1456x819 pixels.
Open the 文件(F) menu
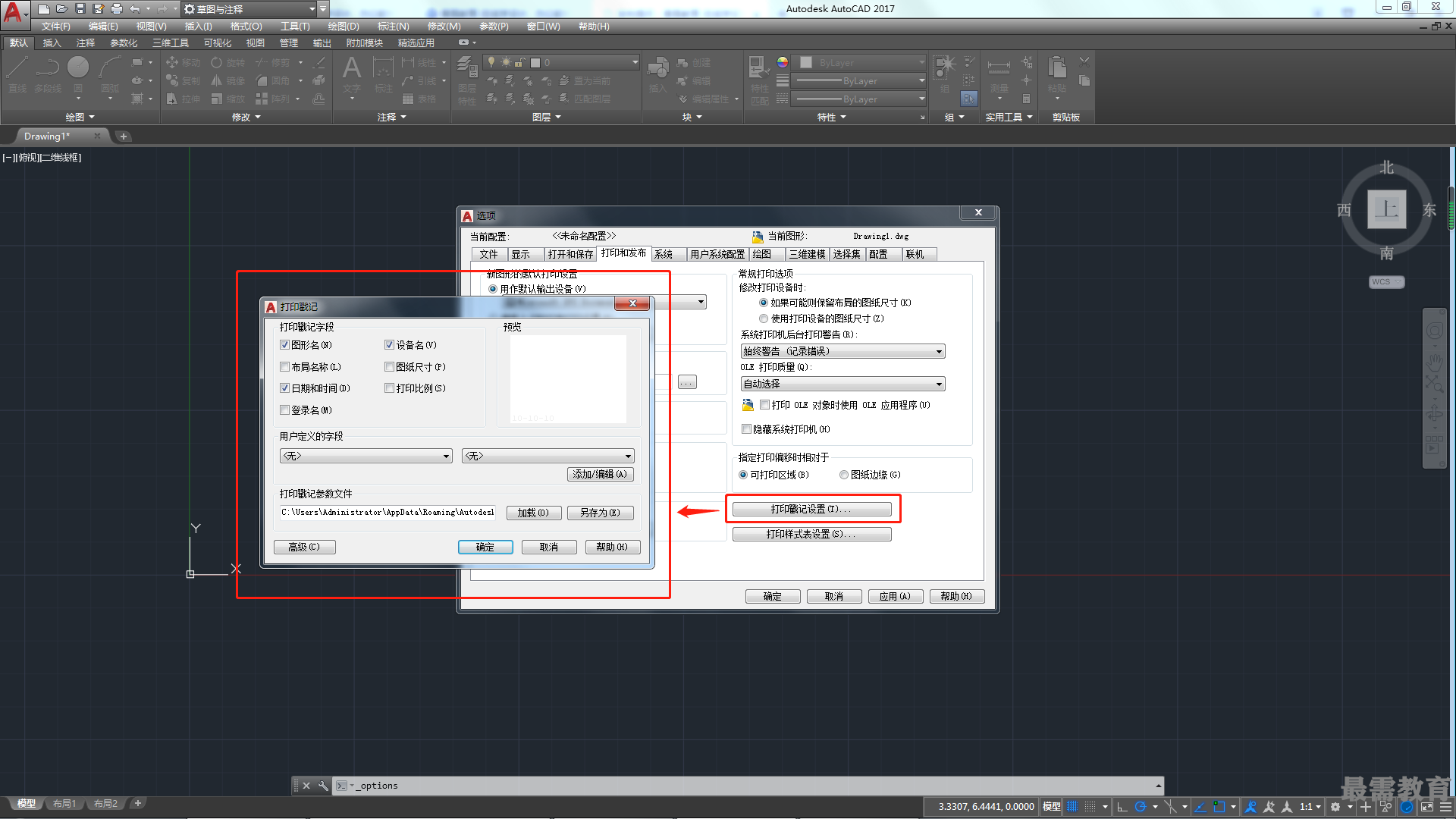pos(55,27)
